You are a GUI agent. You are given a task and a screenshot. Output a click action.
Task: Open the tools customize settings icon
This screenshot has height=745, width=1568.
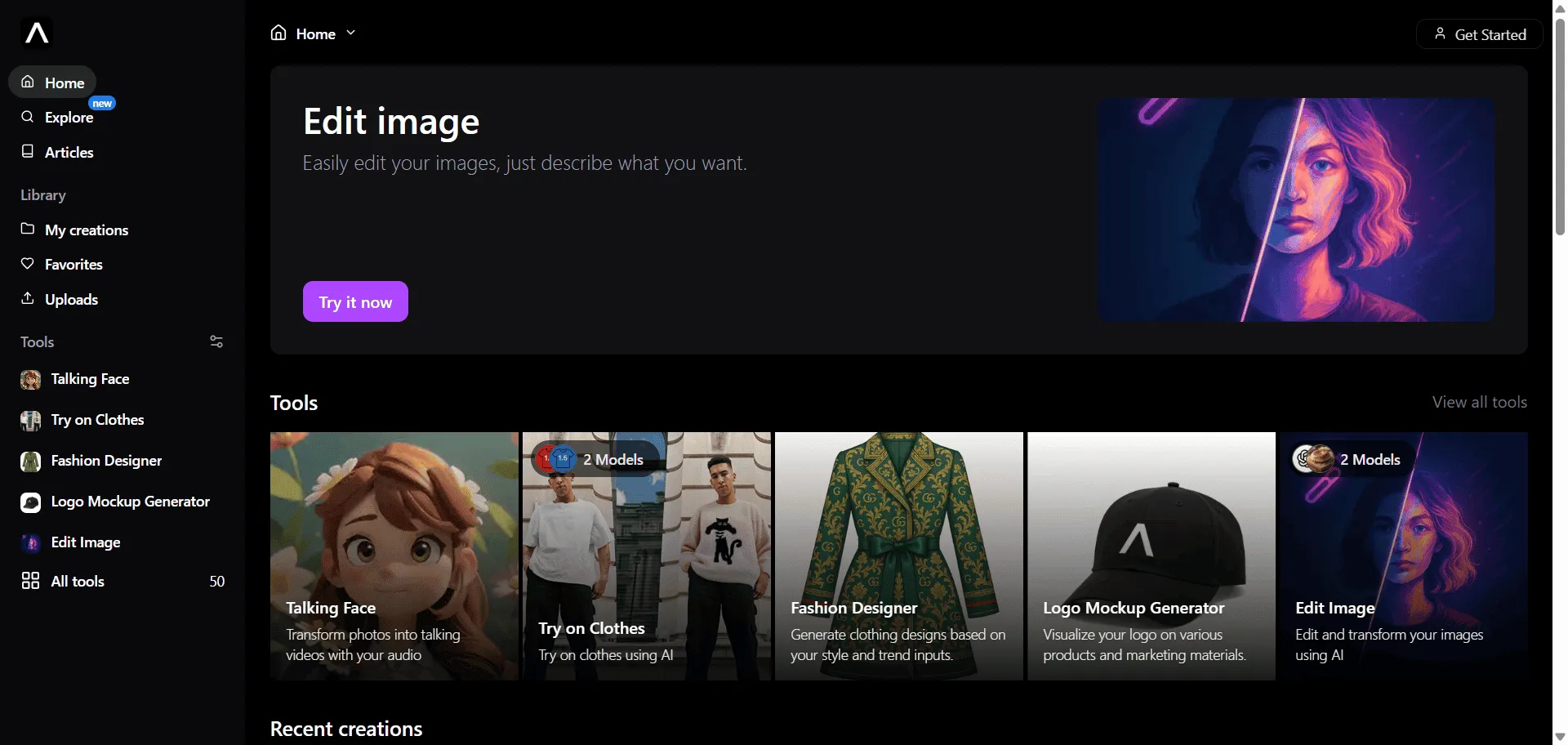[x=216, y=342]
